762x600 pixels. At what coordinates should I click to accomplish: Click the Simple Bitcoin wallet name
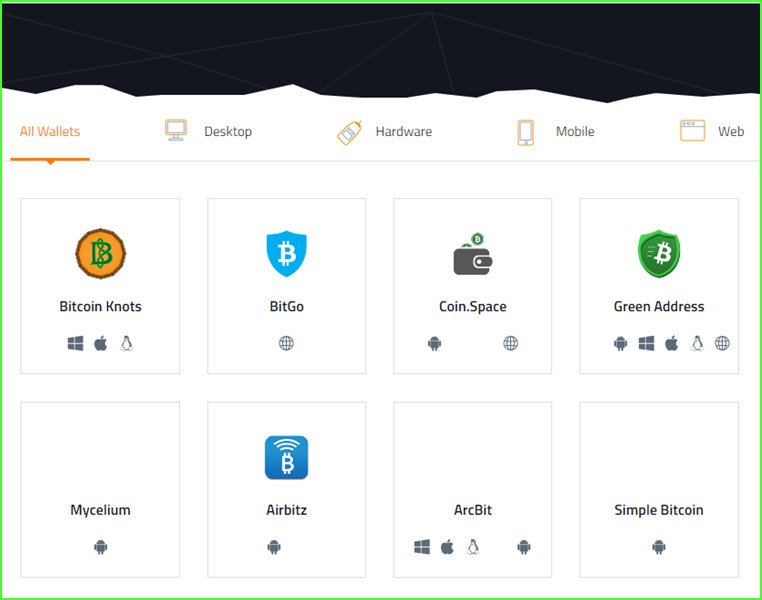tap(659, 510)
